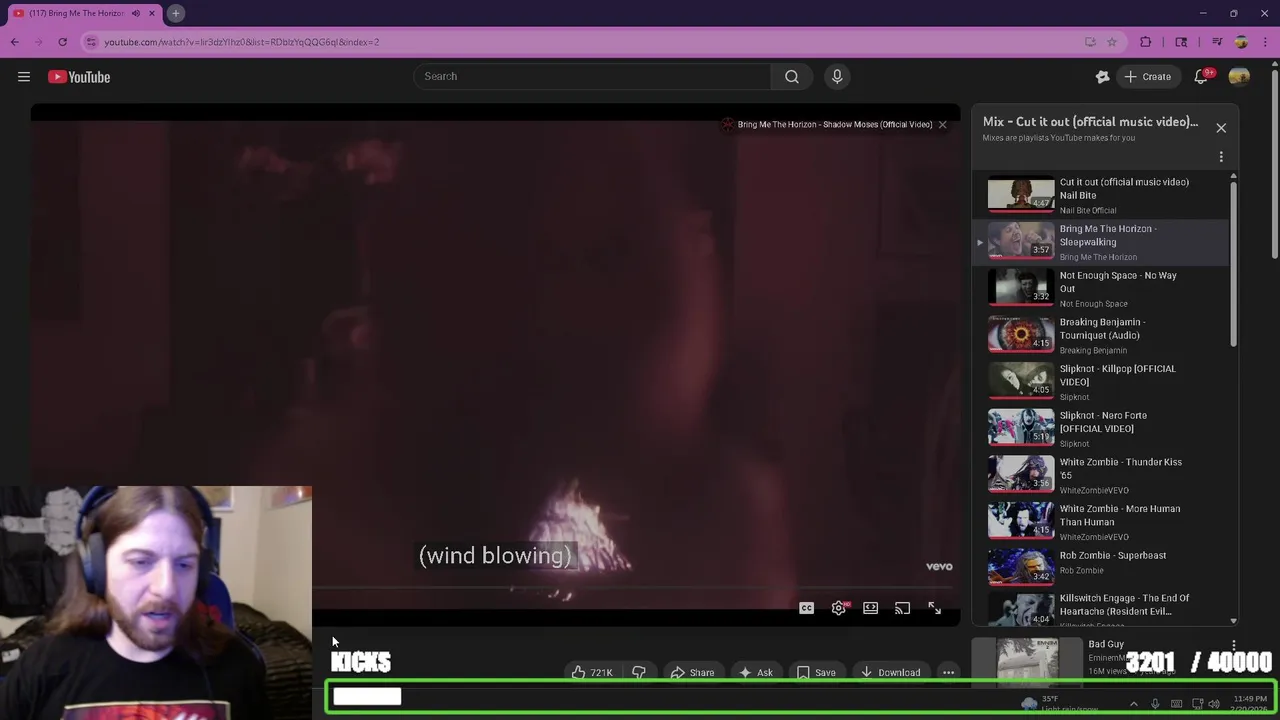
Task: Go to the YouTube home logo
Action: tap(79, 77)
